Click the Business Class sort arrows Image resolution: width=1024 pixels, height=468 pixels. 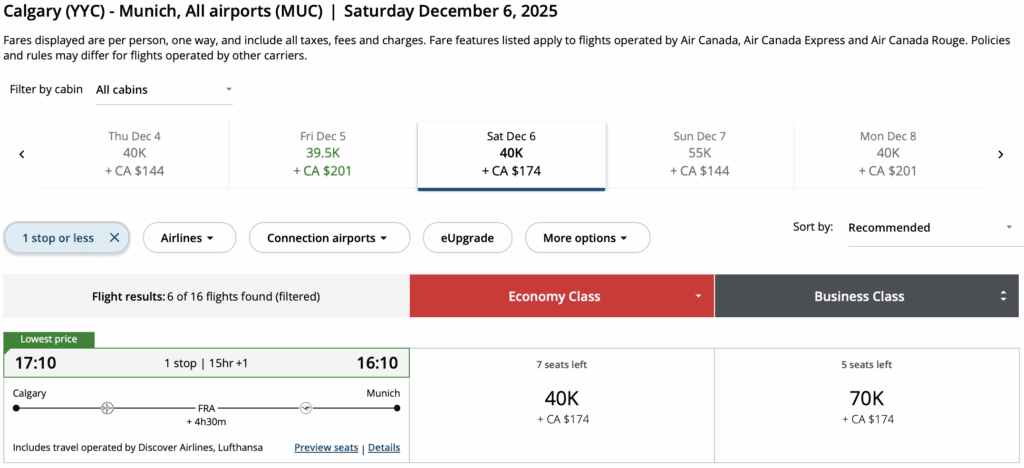tap(1003, 297)
